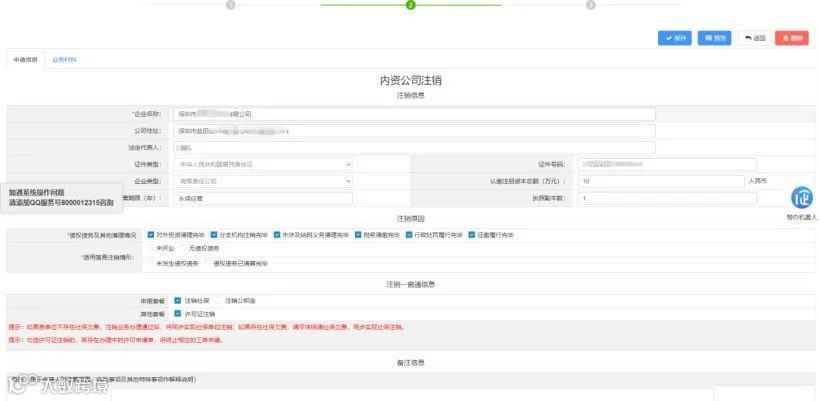
Task: Switch to the 申请信息 tab
Action: pos(25,60)
